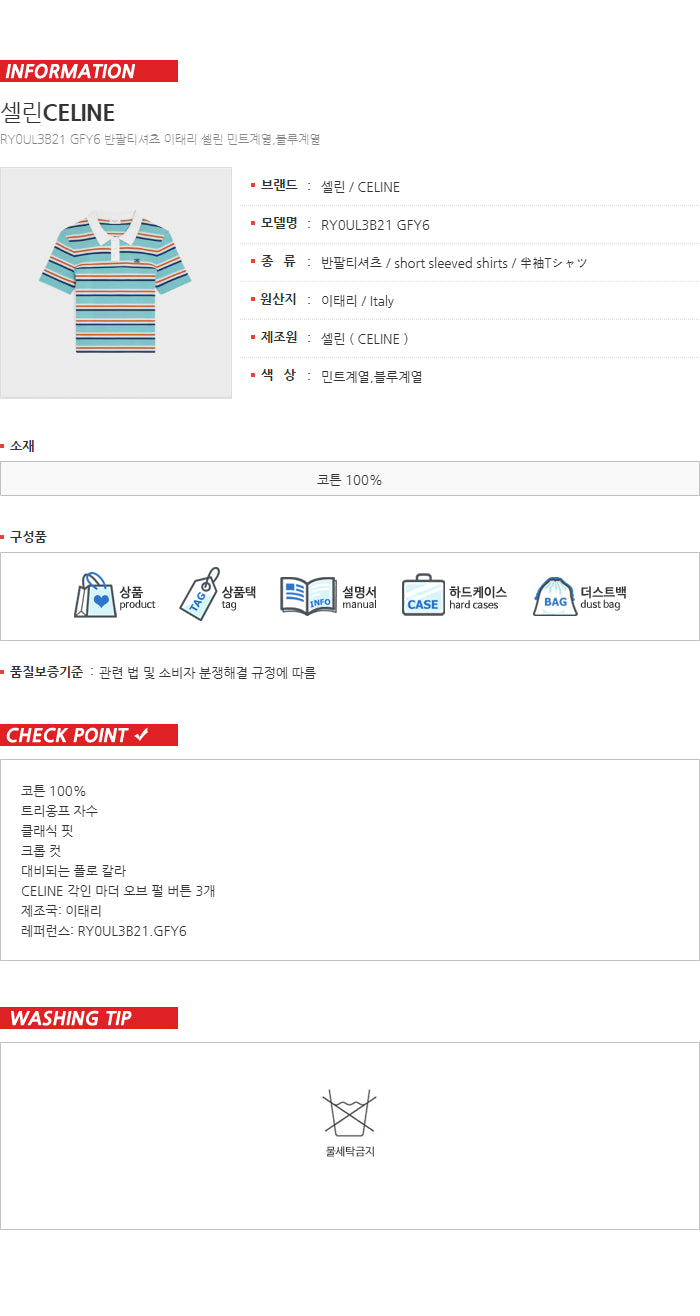Click the 구성품 section label

(x=28, y=537)
